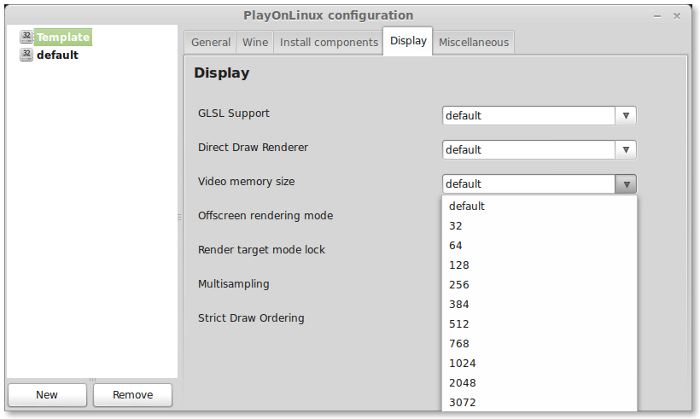Screen dimensions: 700x419
Task: Pick 384 from the video memory list
Action: [539, 304]
